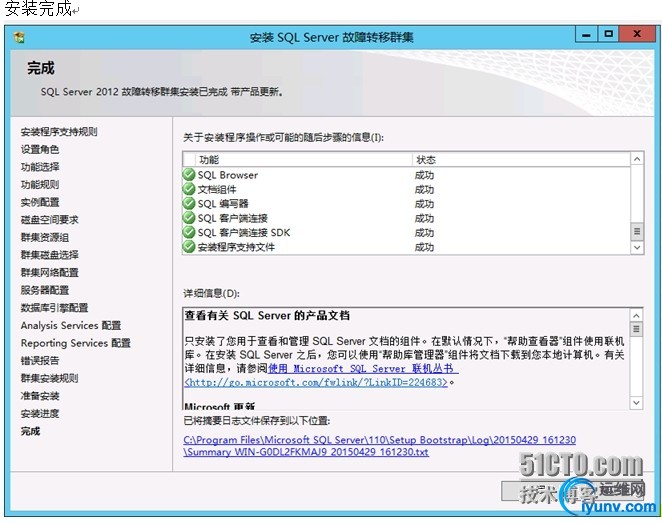Select the 功能规则 step
The image size is (662, 523).
click(x=40, y=184)
